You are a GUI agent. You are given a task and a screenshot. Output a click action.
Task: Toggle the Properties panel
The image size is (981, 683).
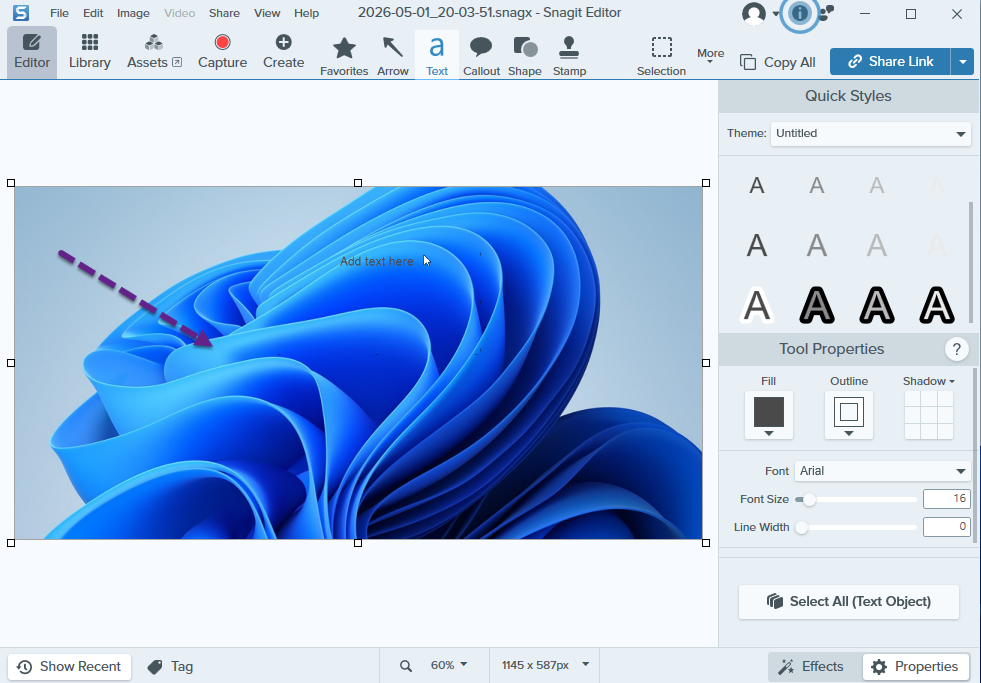(914, 667)
